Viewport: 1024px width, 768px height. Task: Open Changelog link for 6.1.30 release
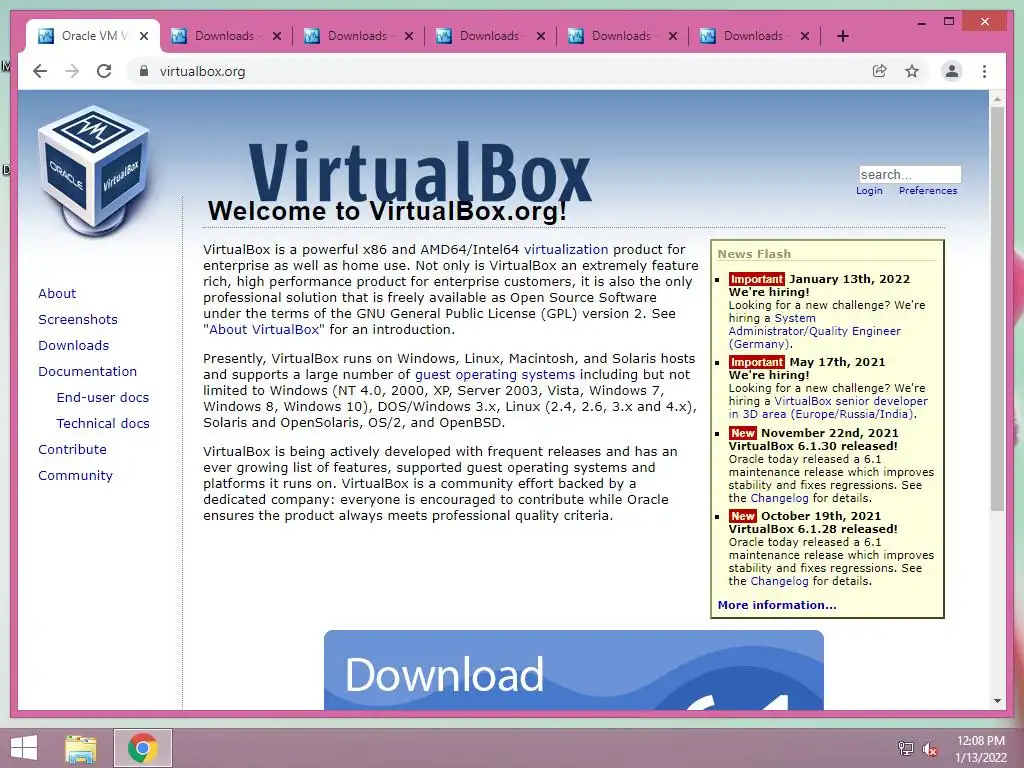(779, 498)
